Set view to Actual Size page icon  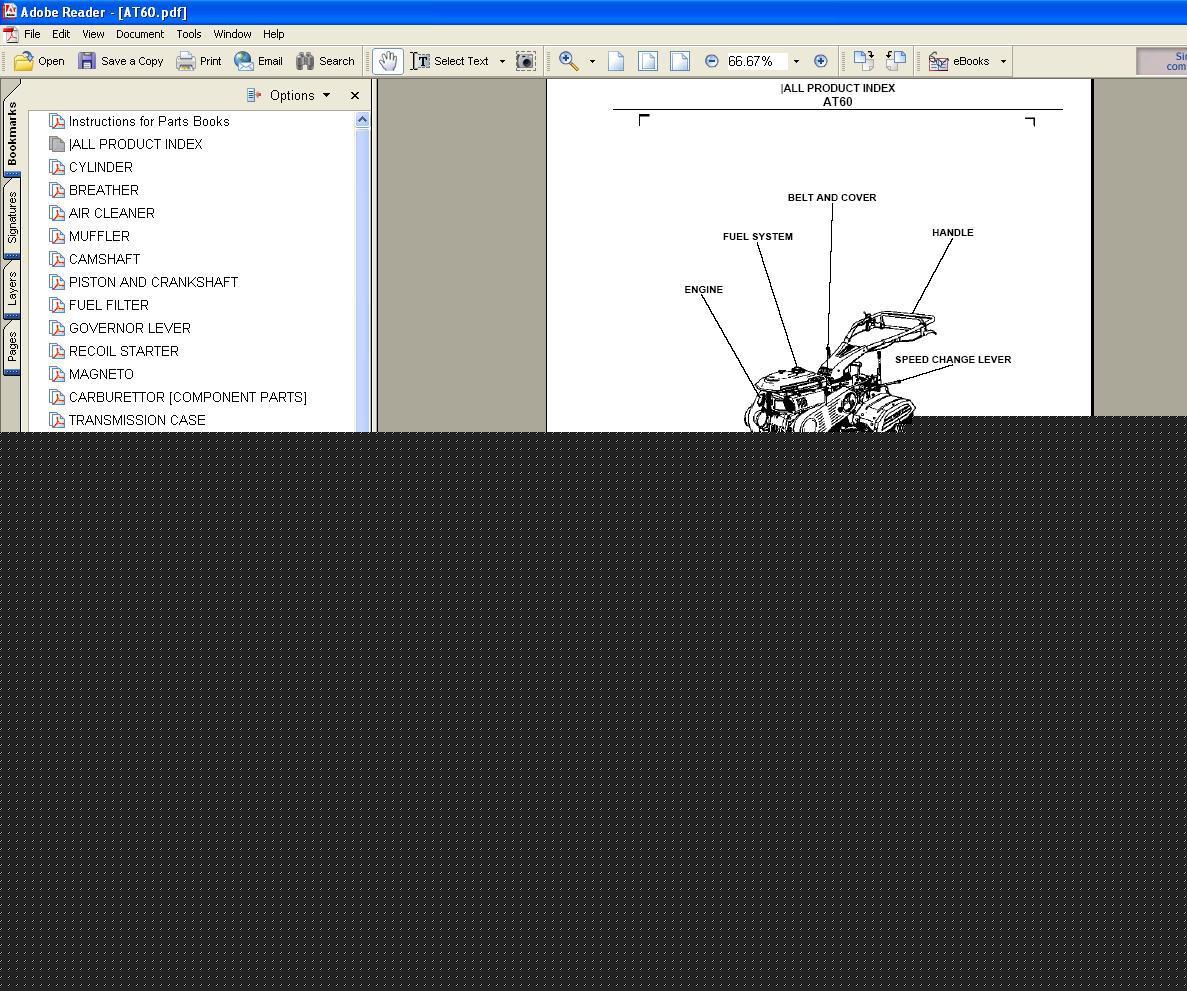click(x=616, y=61)
